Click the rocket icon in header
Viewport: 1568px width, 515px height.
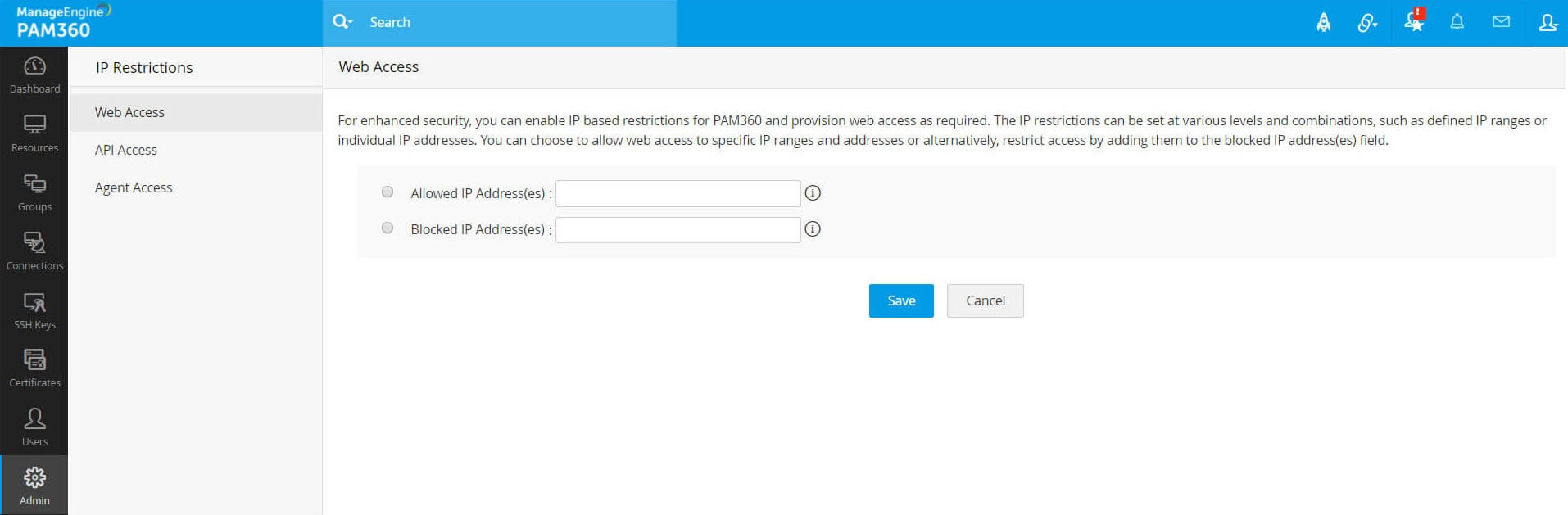(1323, 23)
